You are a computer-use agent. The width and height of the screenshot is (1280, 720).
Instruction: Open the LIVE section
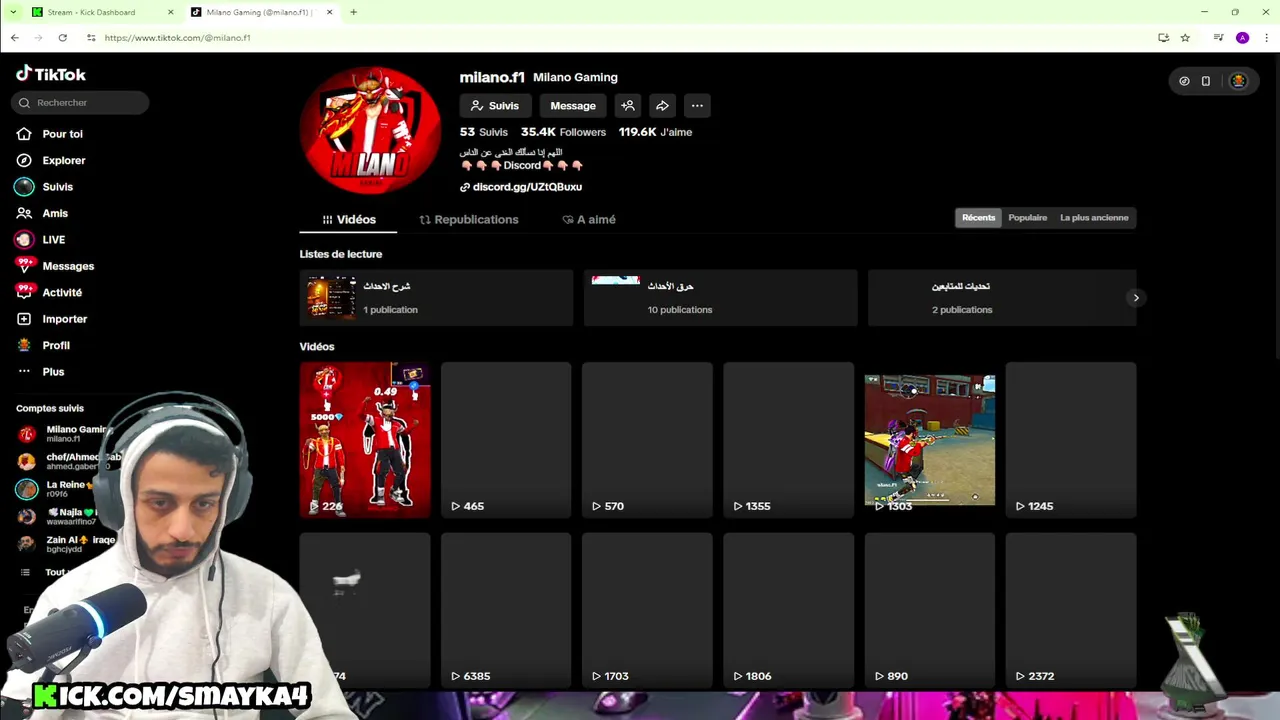(x=41, y=240)
